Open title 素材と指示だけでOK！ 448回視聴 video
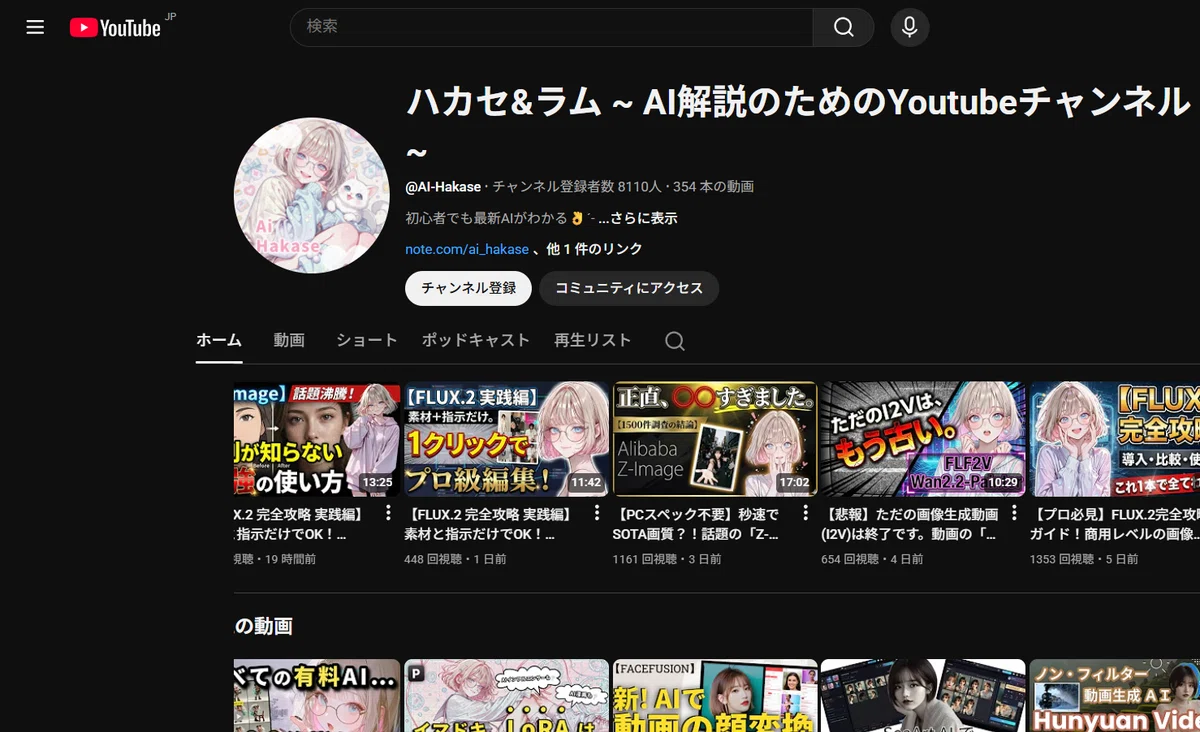The height and width of the screenshot is (732, 1200). (x=490, y=524)
